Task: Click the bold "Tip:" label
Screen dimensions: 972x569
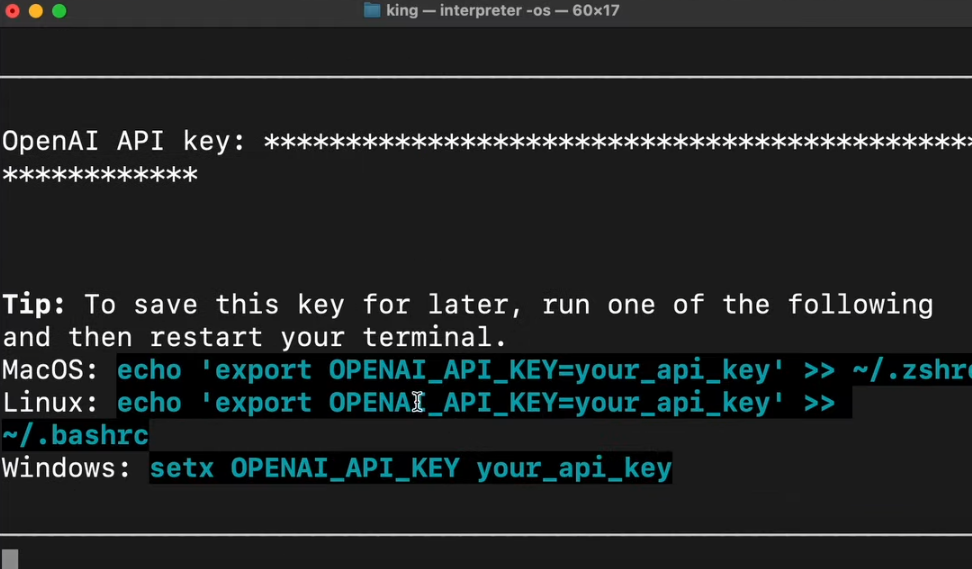Action: (34, 304)
